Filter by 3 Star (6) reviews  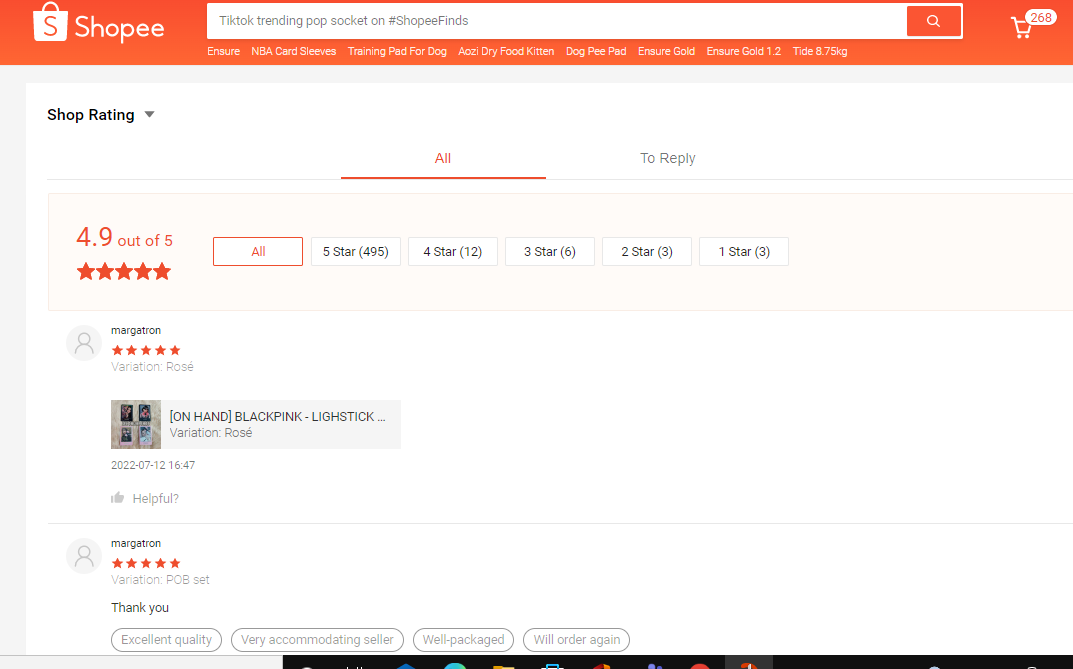[550, 252]
